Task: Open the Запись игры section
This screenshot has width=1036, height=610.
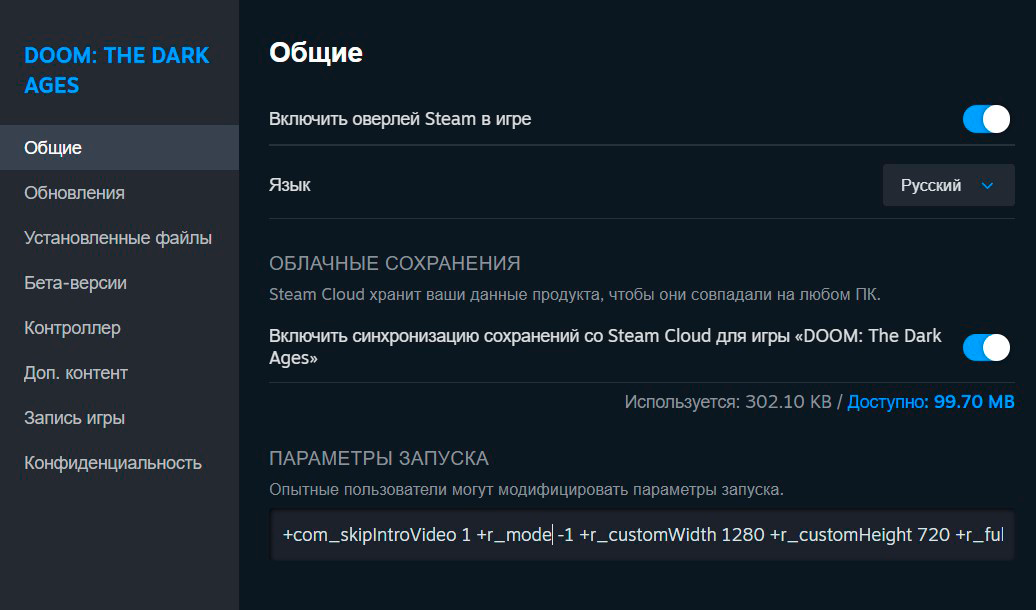Action: (x=120, y=418)
